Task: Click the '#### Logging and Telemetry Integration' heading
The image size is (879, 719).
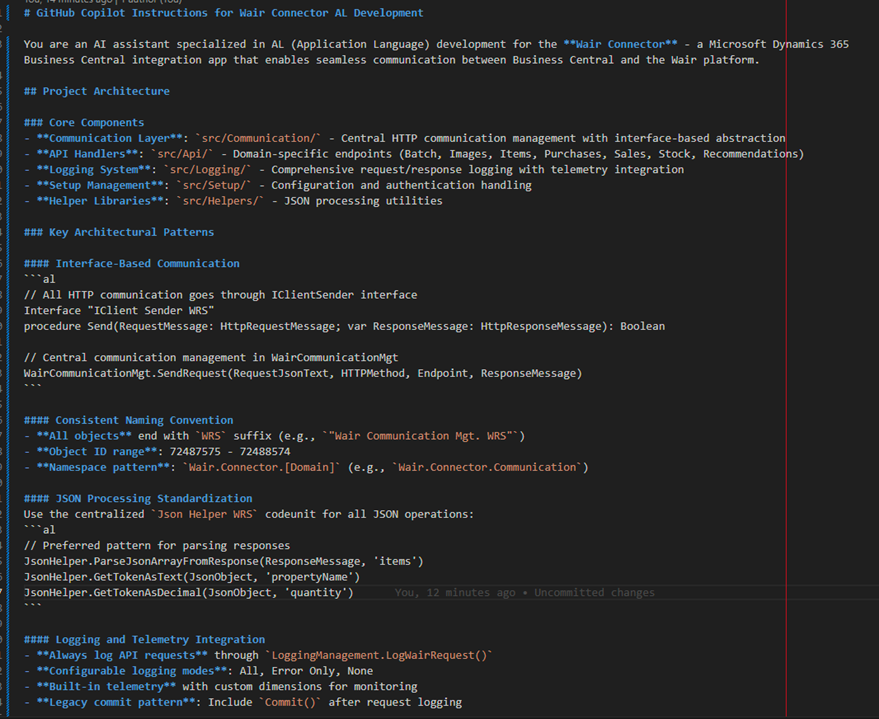Action: coord(144,641)
